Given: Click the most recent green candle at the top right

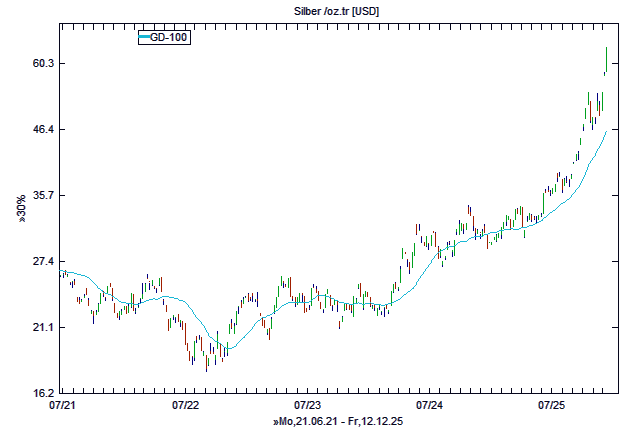Looking at the screenshot, I should [607, 58].
